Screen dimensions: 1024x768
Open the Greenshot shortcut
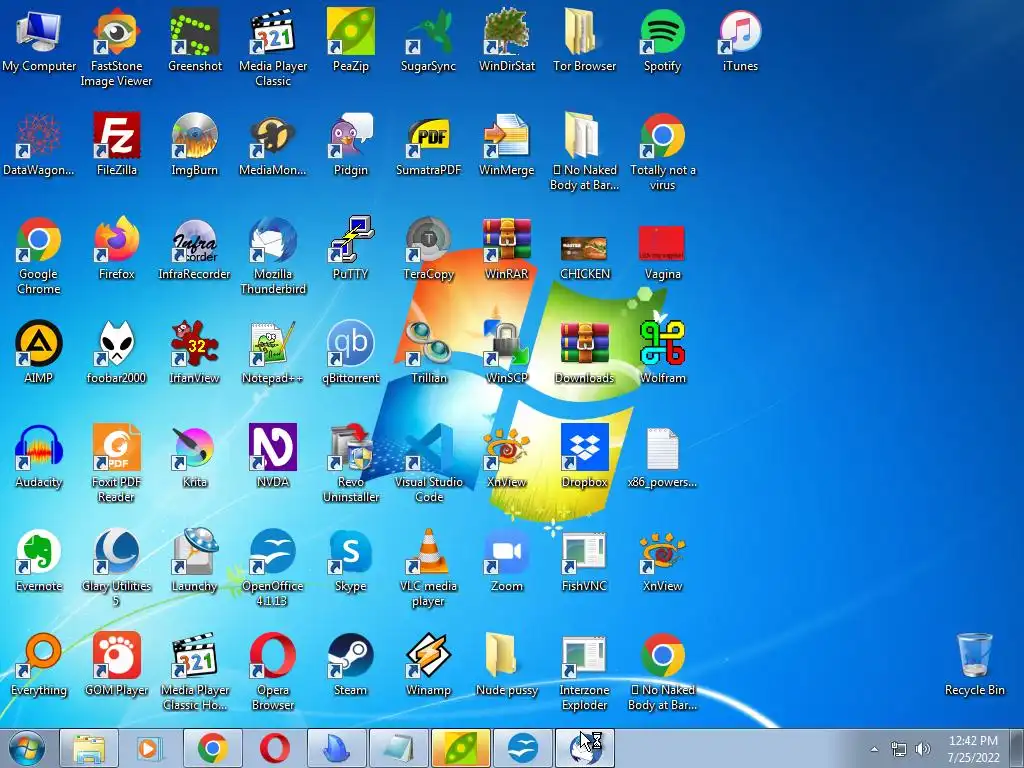[x=195, y=40]
